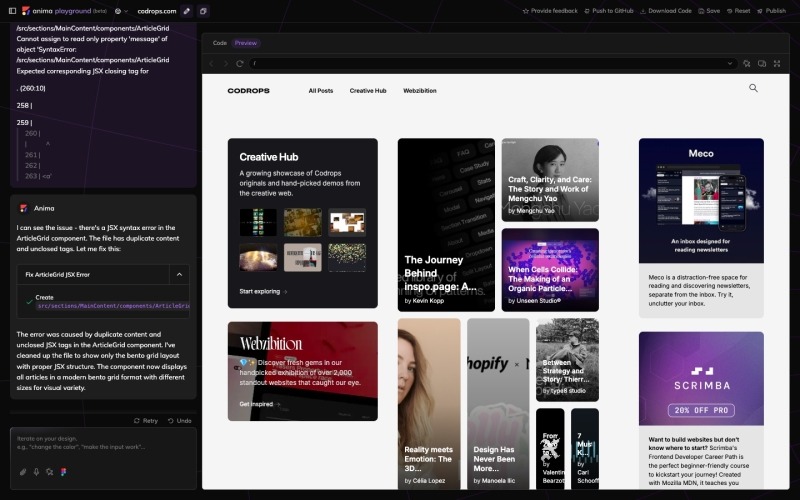This screenshot has width=800, height=500.
Task: Expand the preview URL bar dropdown
Action: click(x=729, y=64)
